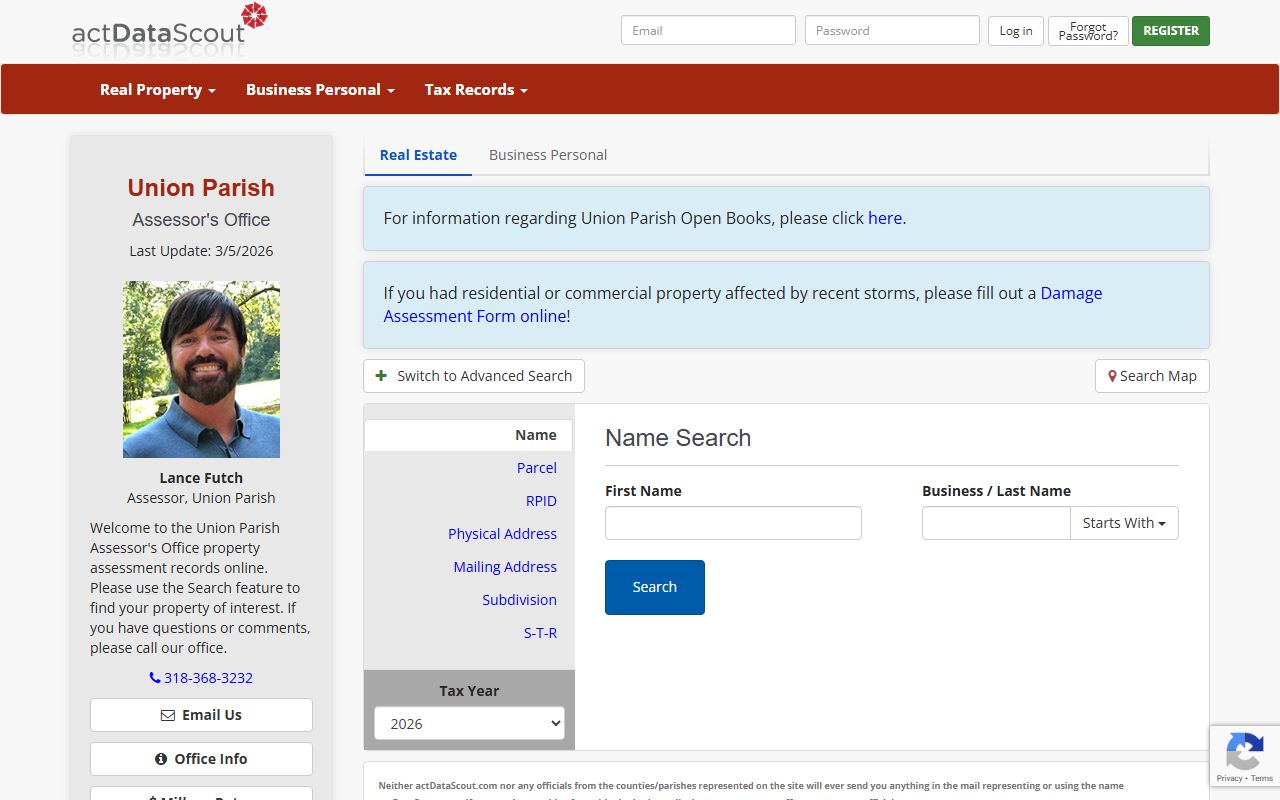Click the Business / Last Name field
Screen dimensions: 1280x800
pos(996,523)
